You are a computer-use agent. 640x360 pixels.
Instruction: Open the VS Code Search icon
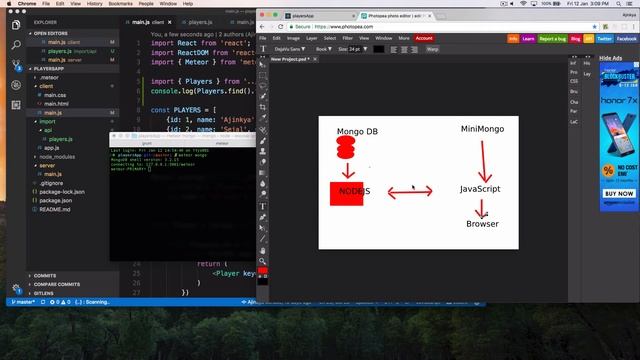[16, 44]
